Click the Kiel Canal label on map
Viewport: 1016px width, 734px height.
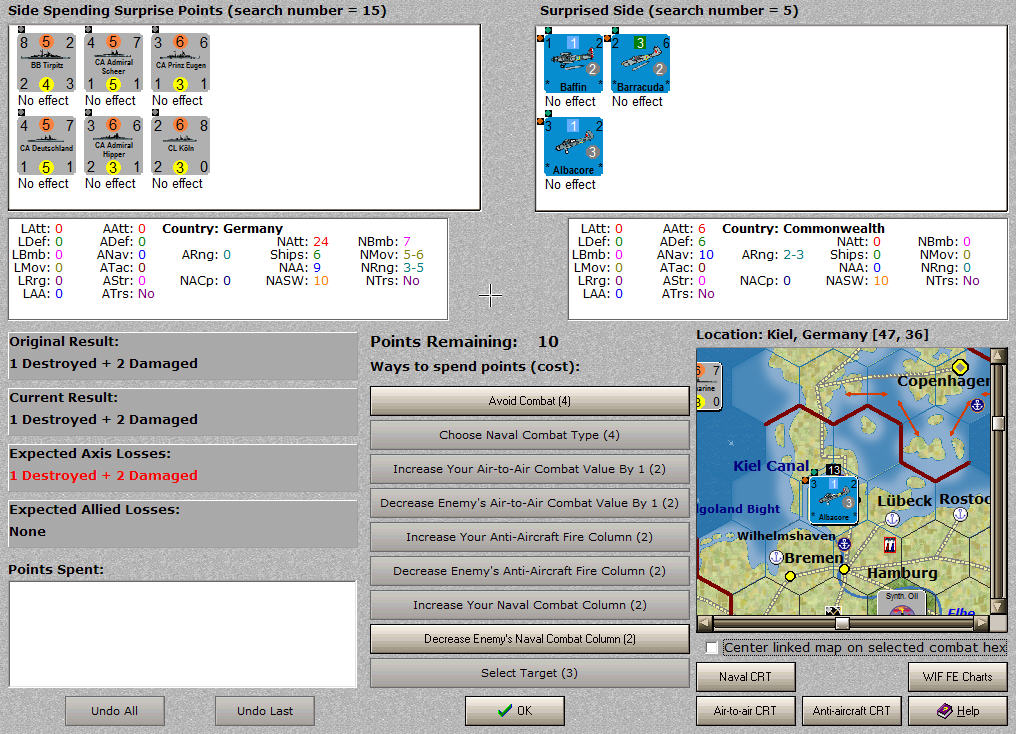point(771,466)
